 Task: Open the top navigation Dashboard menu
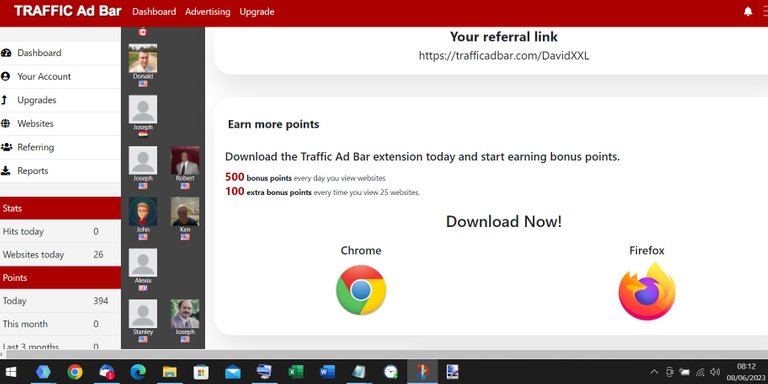[154, 12]
